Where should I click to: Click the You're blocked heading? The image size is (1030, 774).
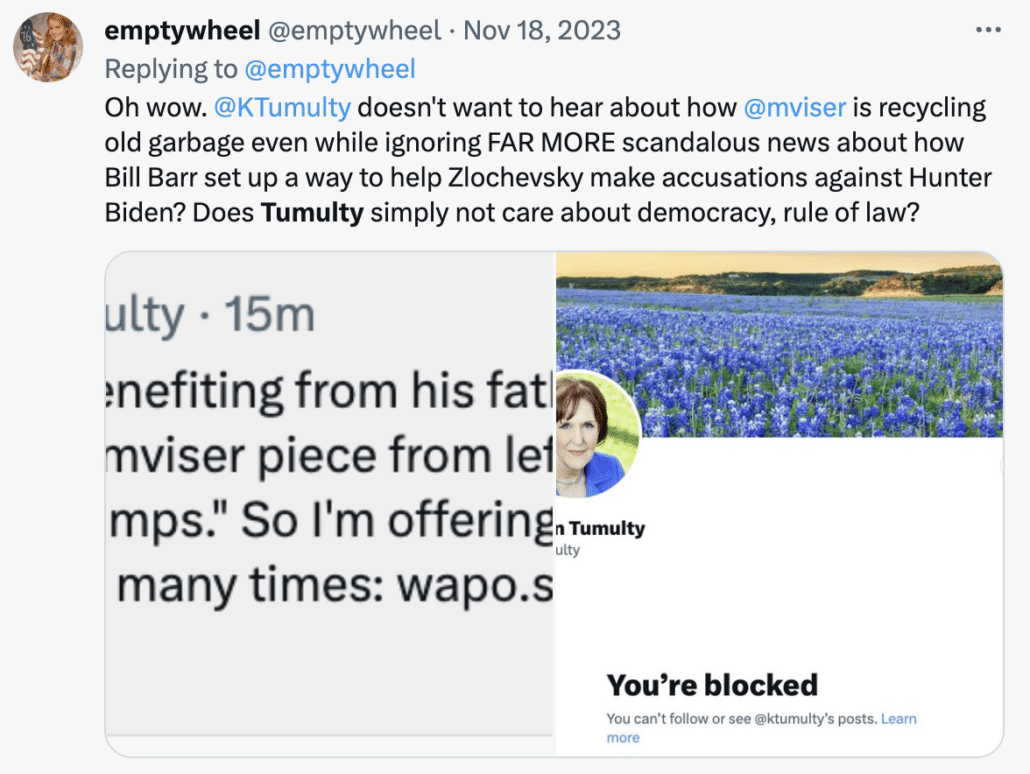(712, 685)
